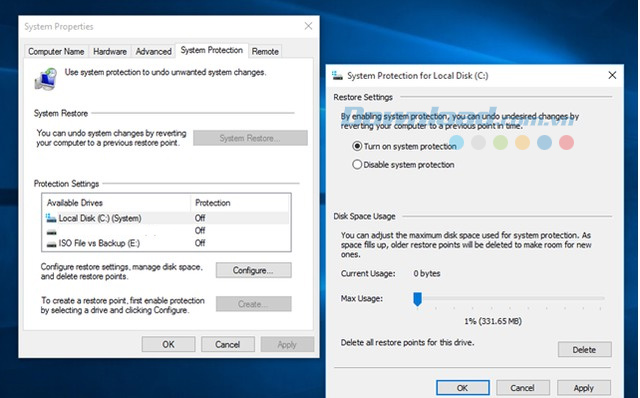640x398 pixels.
Task: Click the Configure... button
Action: (x=253, y=270)
